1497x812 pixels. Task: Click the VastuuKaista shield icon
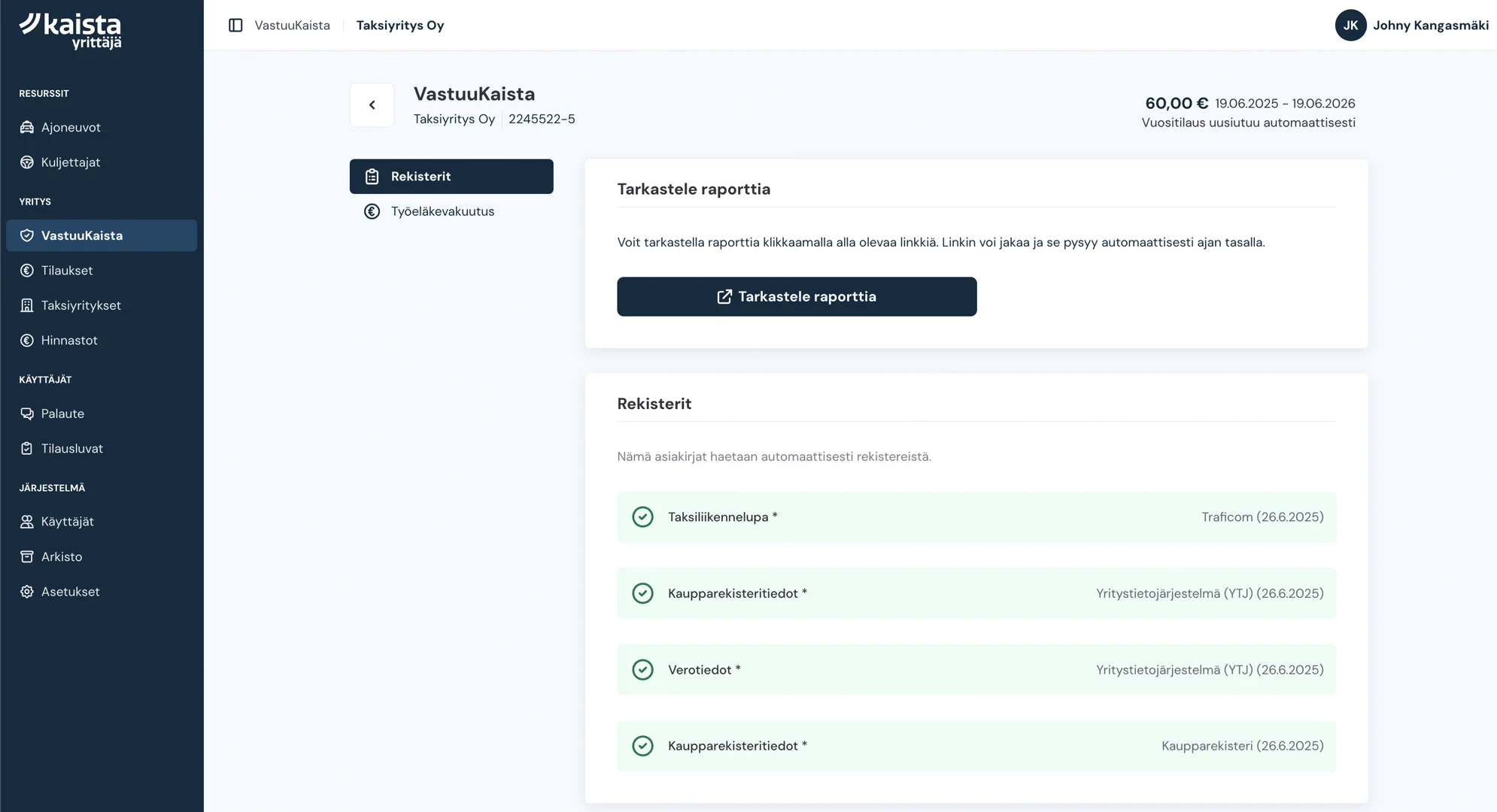click(27, 235)
